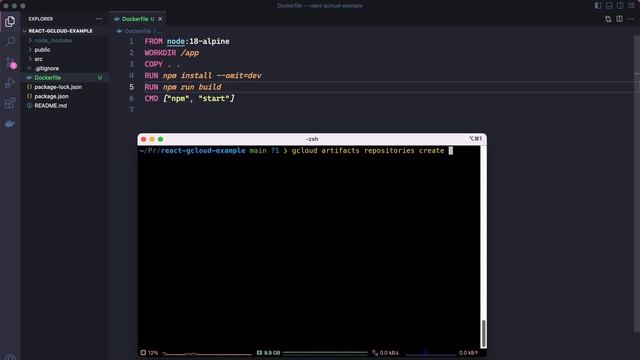Click the CMD instruction on line 6

pos(151,98)
